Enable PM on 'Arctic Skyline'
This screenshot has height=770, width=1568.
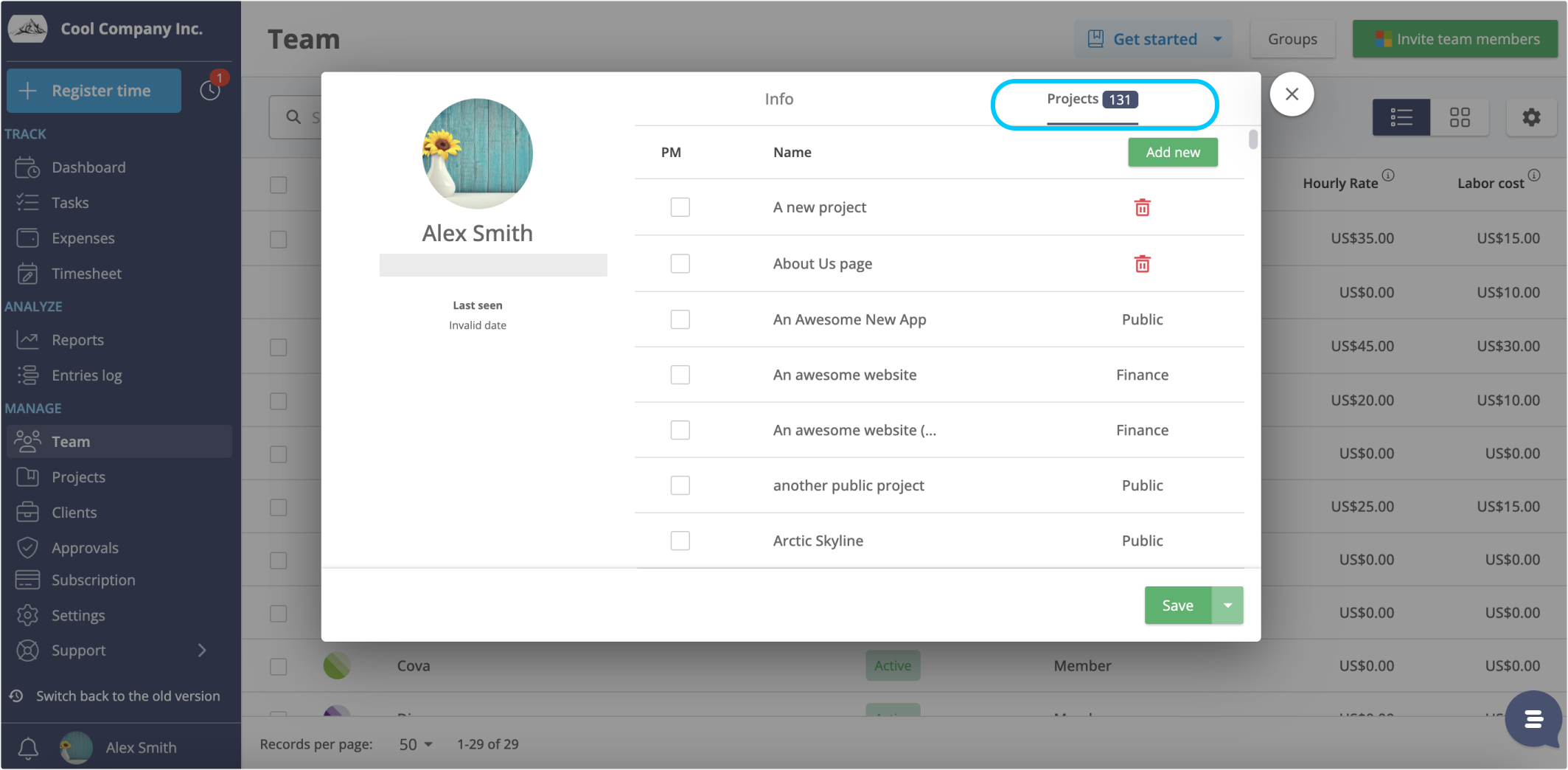pos(680,540)
